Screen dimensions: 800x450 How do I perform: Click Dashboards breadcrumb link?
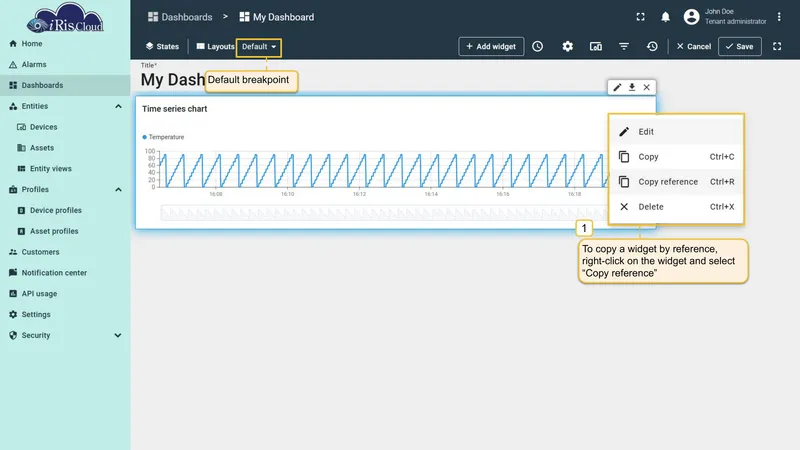point(180,17)
